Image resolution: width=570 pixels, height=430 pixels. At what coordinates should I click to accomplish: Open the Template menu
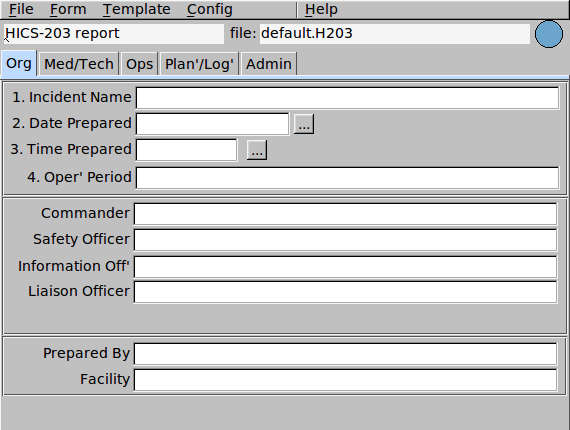pos(137,9)
